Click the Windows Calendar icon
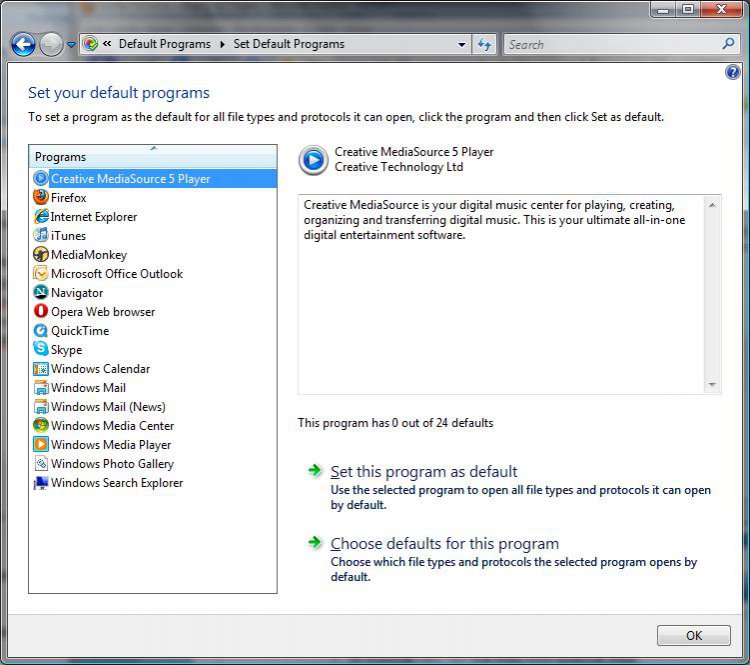Screen dimensions: 750x665 [x=41, y=368]
